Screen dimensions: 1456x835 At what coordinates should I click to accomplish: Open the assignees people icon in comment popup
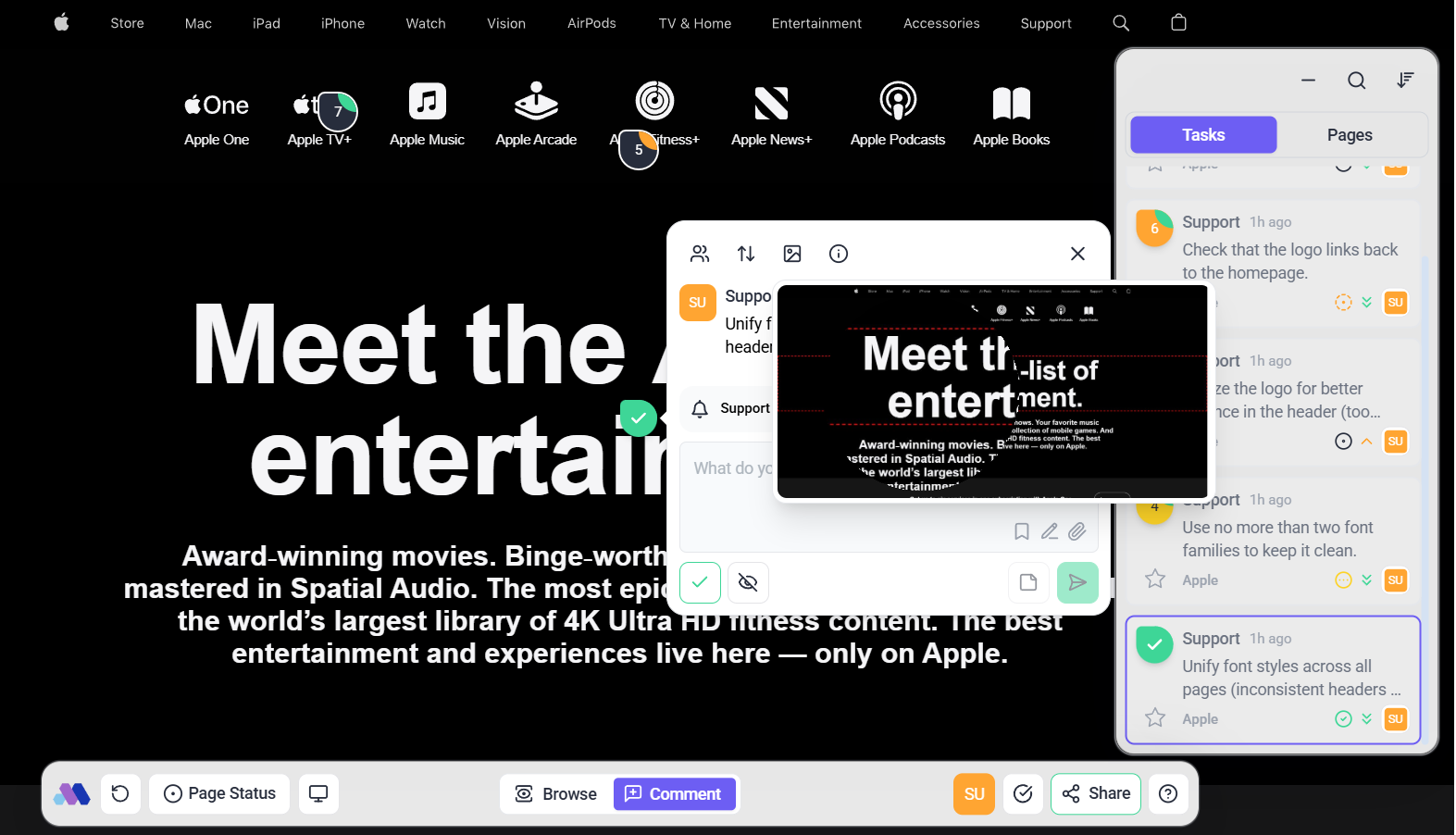point(700,254)
